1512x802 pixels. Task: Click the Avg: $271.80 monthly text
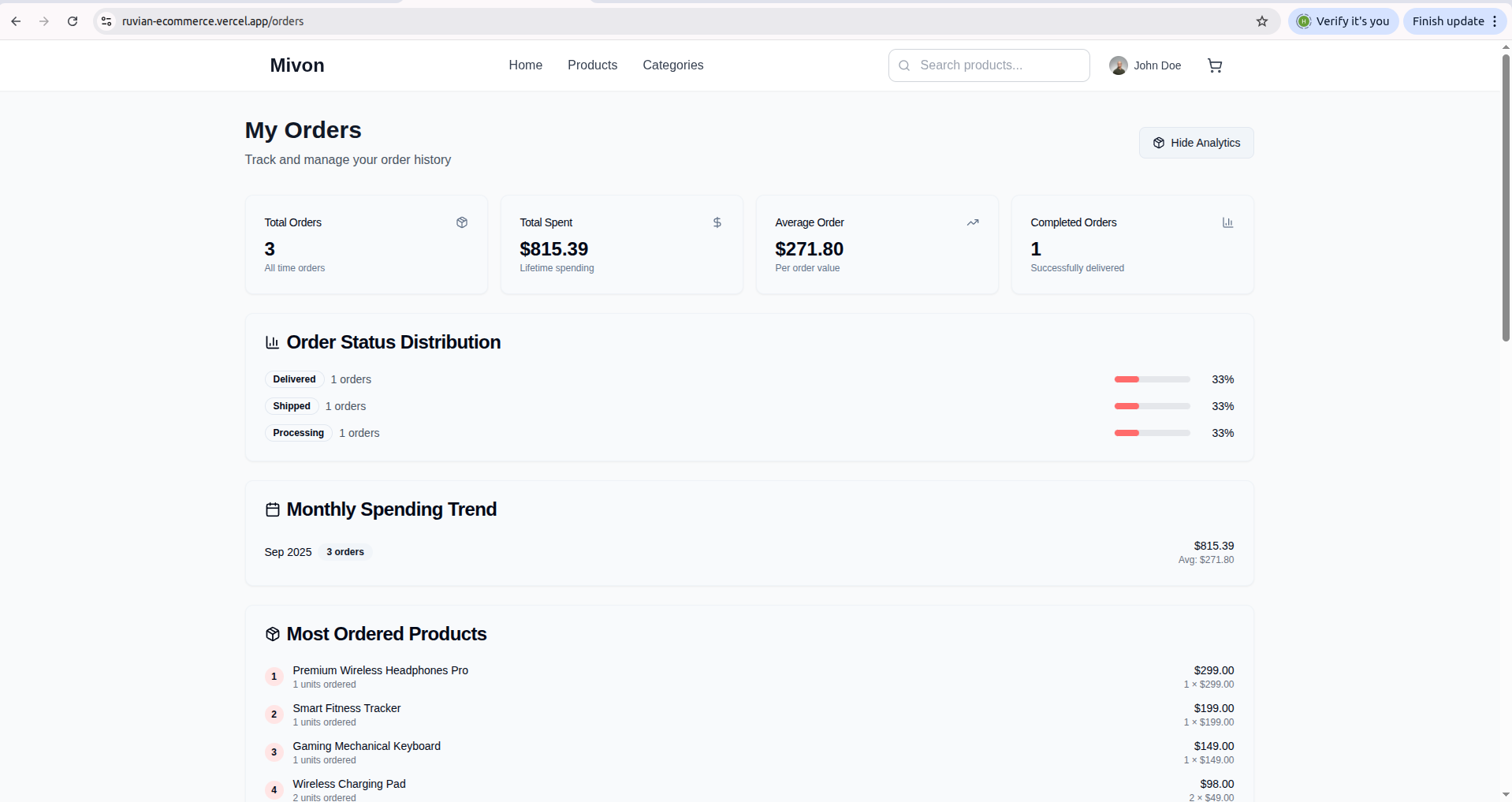pyautogui.click(x=1206, y=560)
